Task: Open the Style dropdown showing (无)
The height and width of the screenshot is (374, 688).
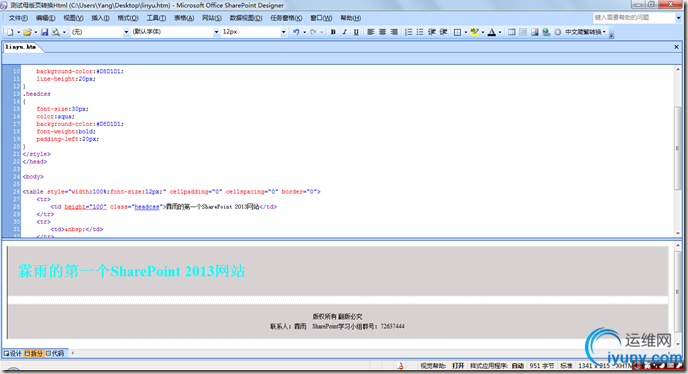Action: [126, 32]
